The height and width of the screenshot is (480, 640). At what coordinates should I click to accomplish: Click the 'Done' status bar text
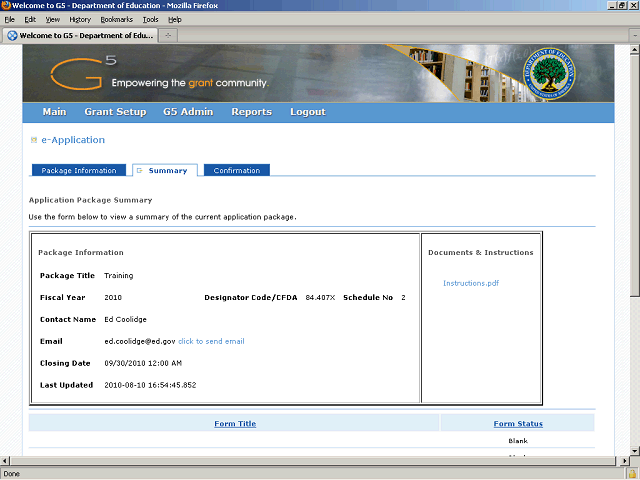click(11, 474)
